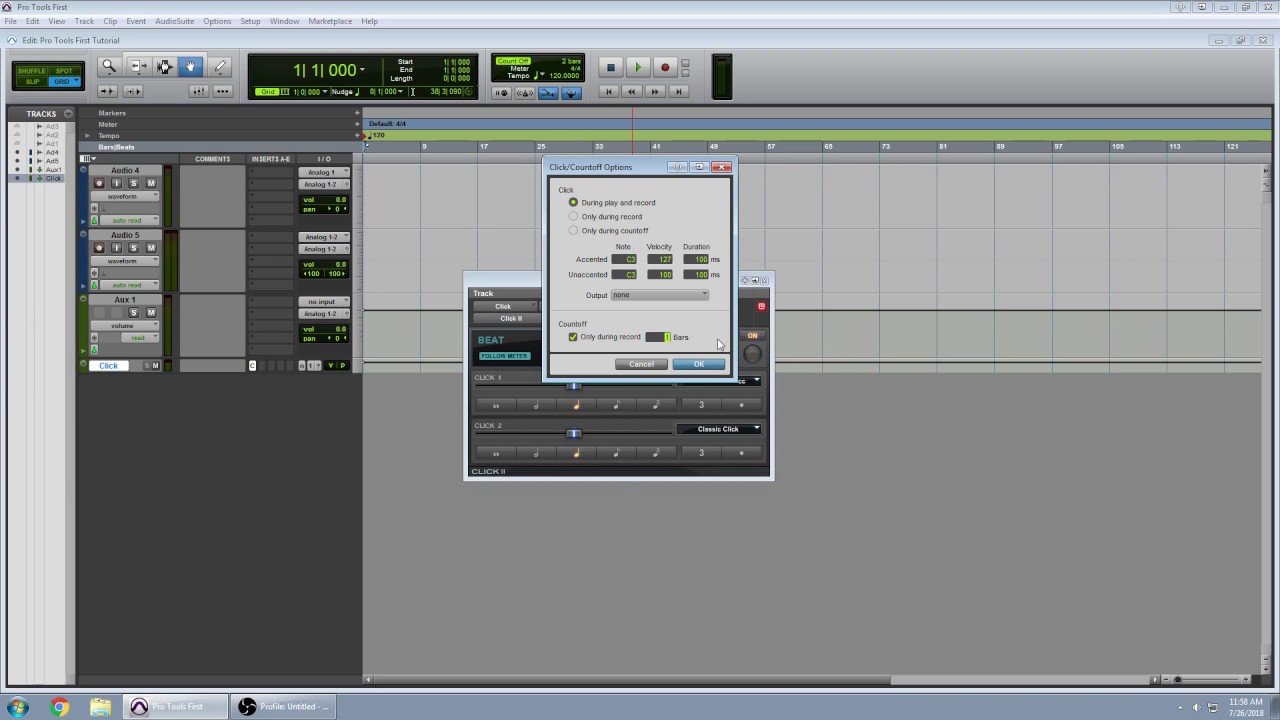Click the Fast Forward transport button

(x=655, y=91)
